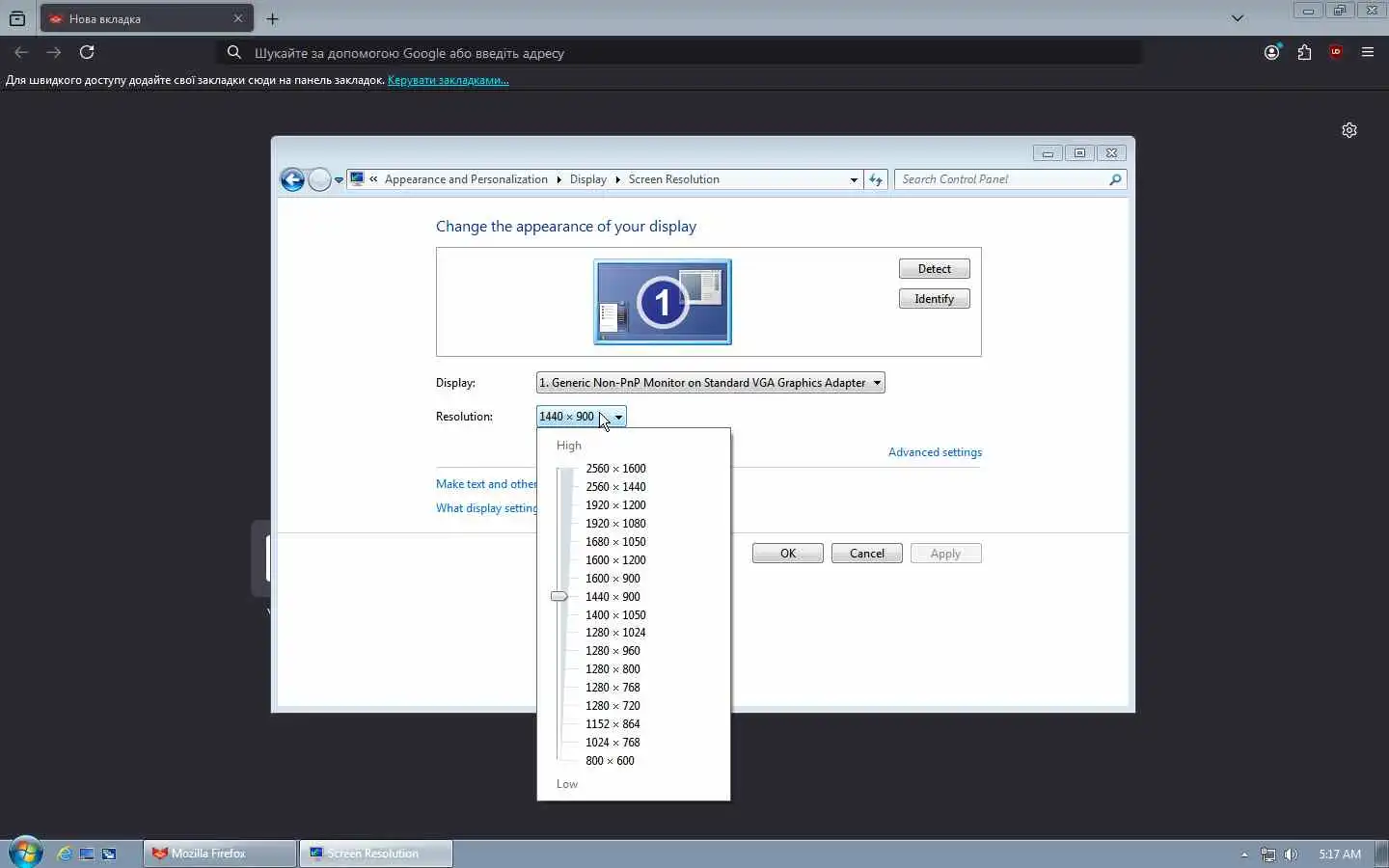Open the uBlock Origin extension icon
The width and height of the screenshot is (1389, 868).
coord(1336,52)
